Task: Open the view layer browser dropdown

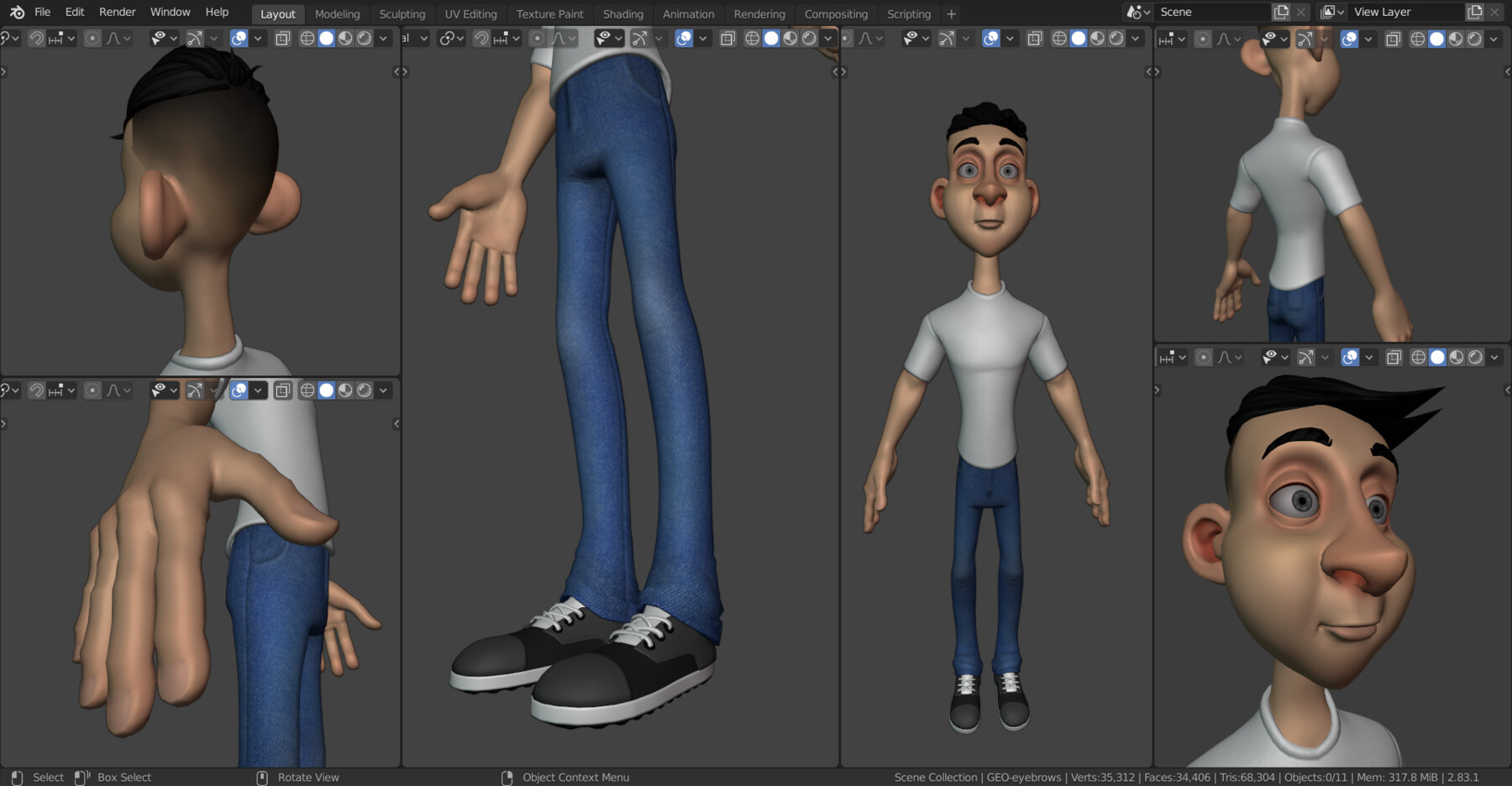Action: point(1332,13)
